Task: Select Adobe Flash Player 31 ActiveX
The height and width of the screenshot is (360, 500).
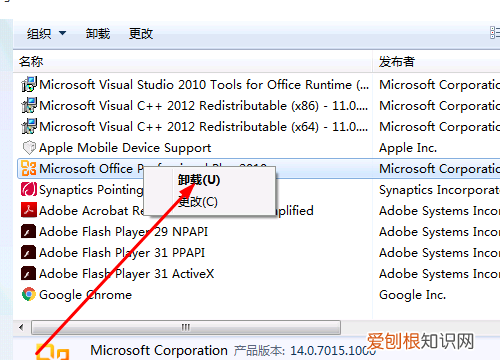Action: click(x=126, y=274)
